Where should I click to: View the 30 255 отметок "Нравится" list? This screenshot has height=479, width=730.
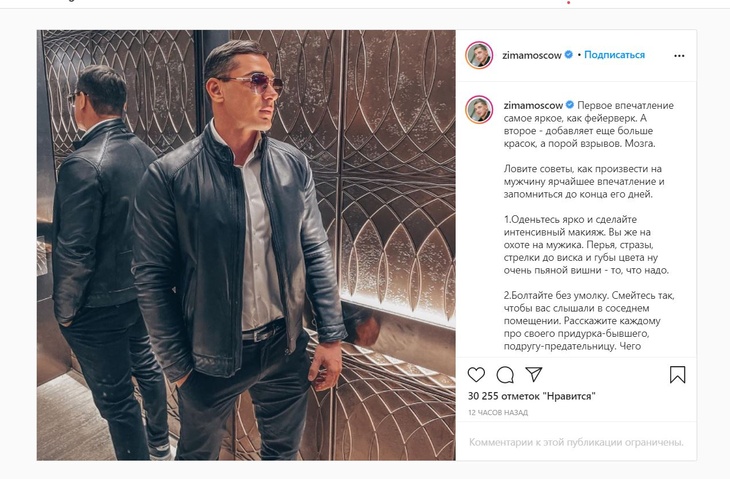click(531, 396)
